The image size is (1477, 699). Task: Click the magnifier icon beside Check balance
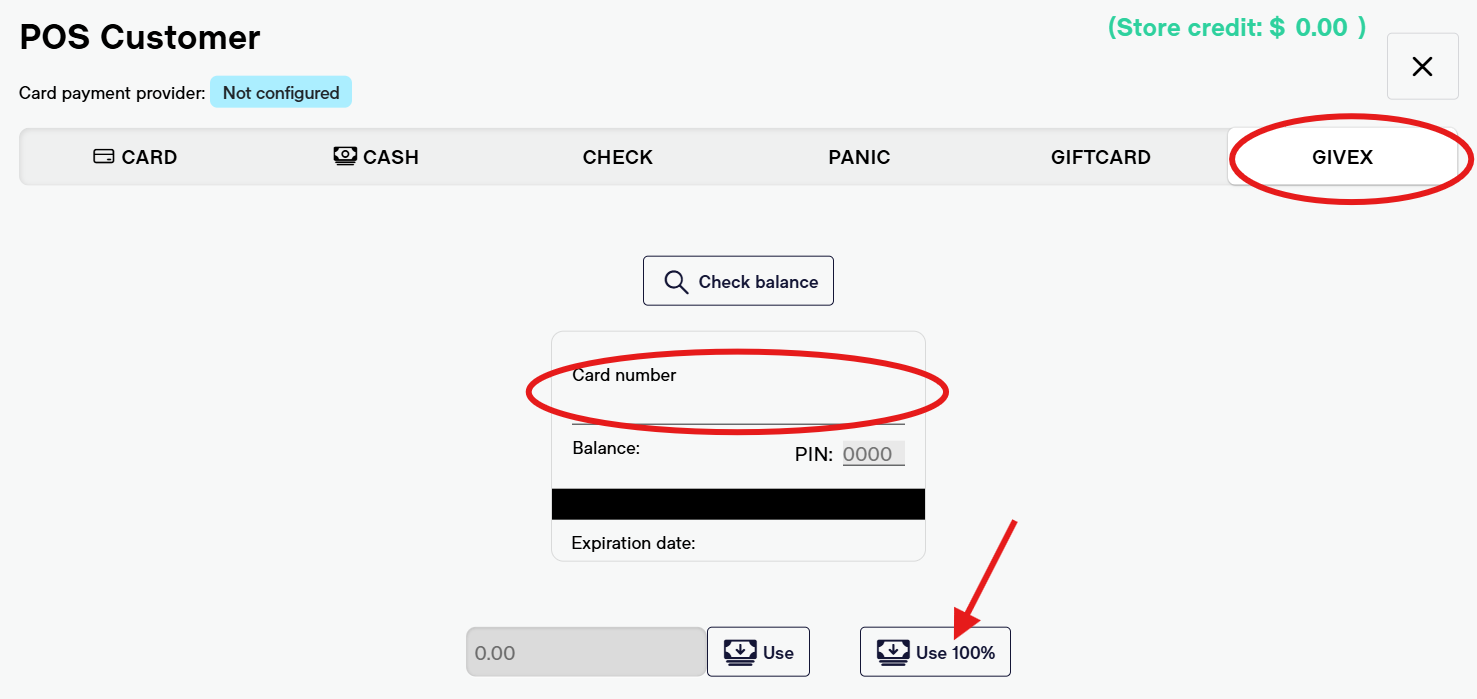[x=676, y=282]
